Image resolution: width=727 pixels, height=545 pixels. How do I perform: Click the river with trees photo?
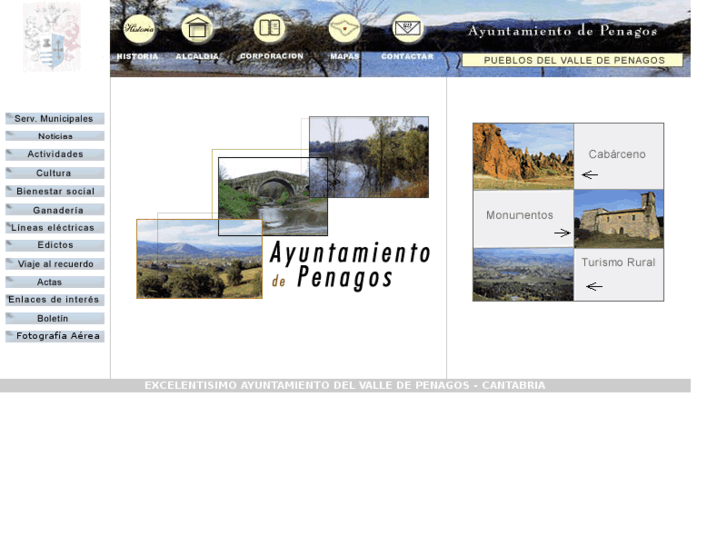click(x=369, y=157)
